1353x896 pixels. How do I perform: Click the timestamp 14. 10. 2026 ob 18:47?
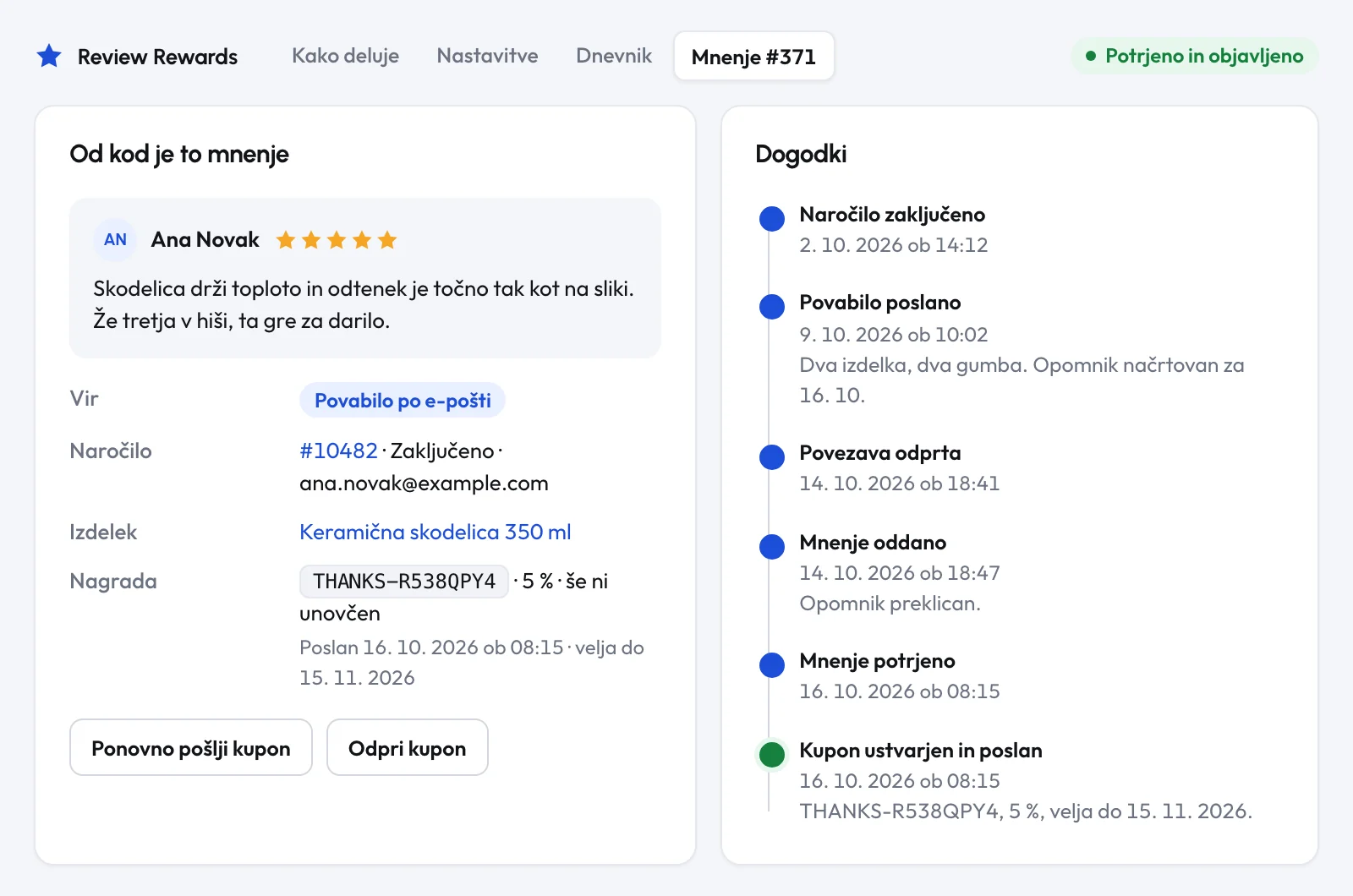click(x=900, y=573)
